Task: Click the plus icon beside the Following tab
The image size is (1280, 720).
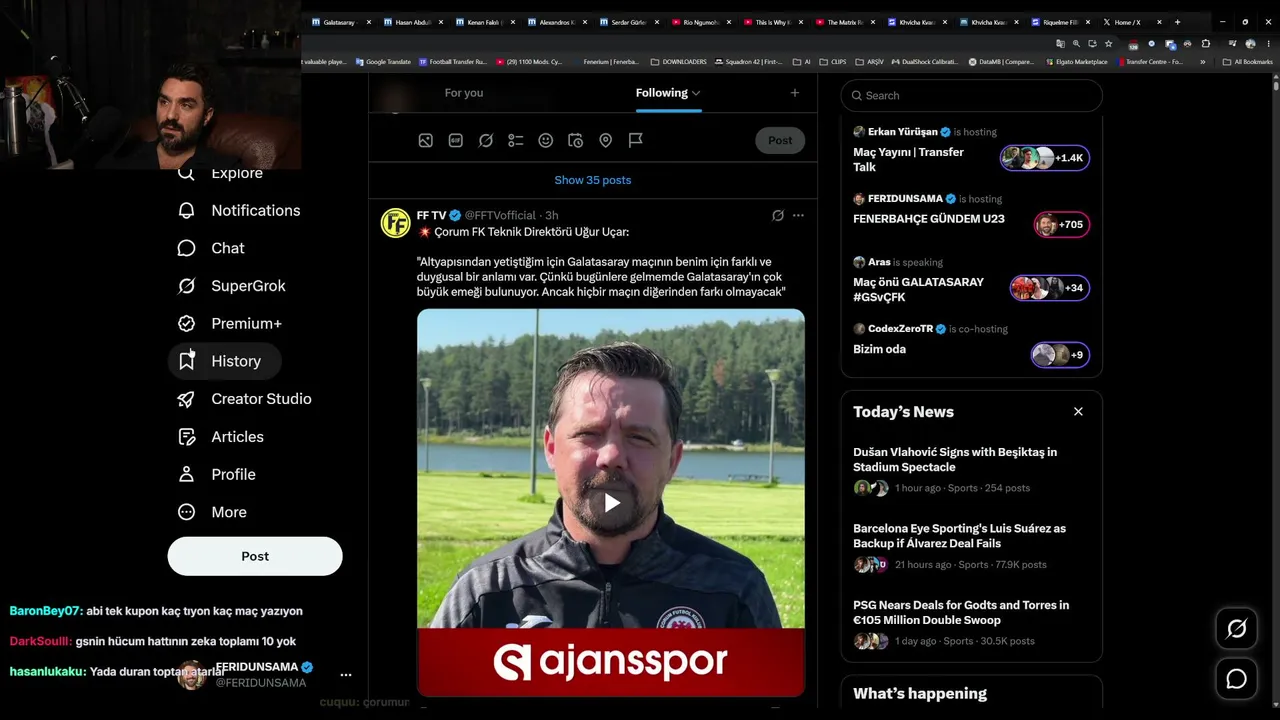Action: [795, 93]
